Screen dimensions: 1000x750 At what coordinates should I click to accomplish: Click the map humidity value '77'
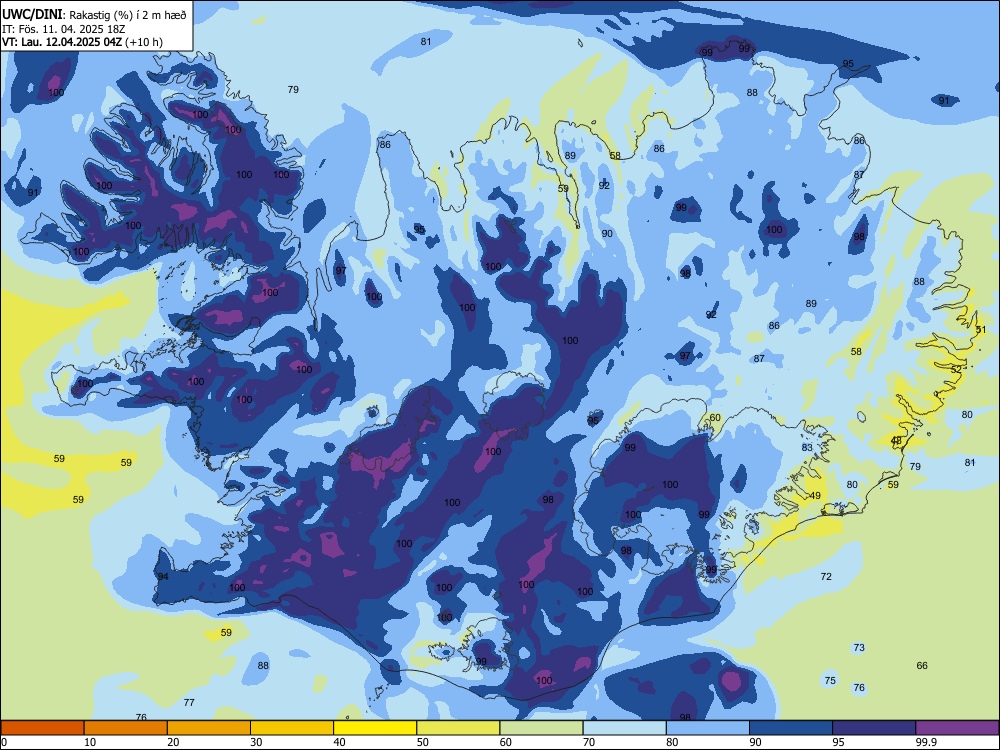[x=189, y=702]
